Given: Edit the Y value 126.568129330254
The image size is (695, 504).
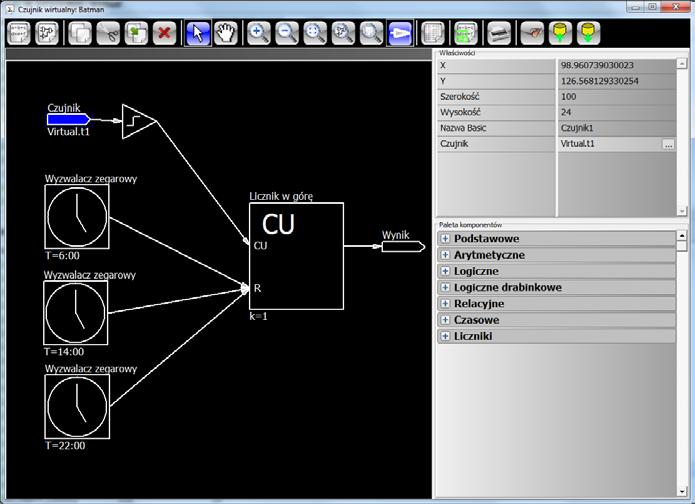Looking at the screenshot, I should click(616, 81).
